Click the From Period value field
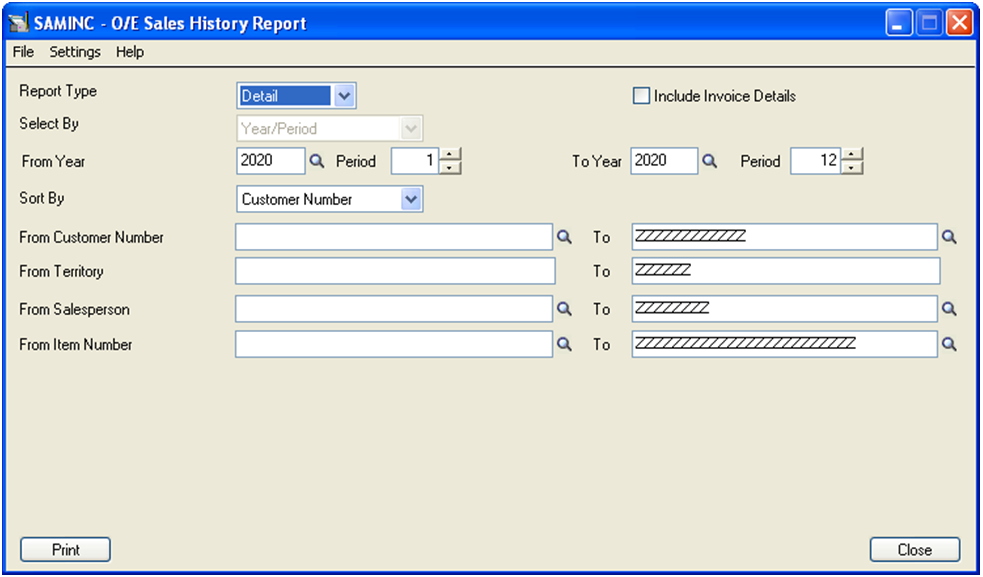This screenshot has height=577, width=983. (x=416, y=161)
